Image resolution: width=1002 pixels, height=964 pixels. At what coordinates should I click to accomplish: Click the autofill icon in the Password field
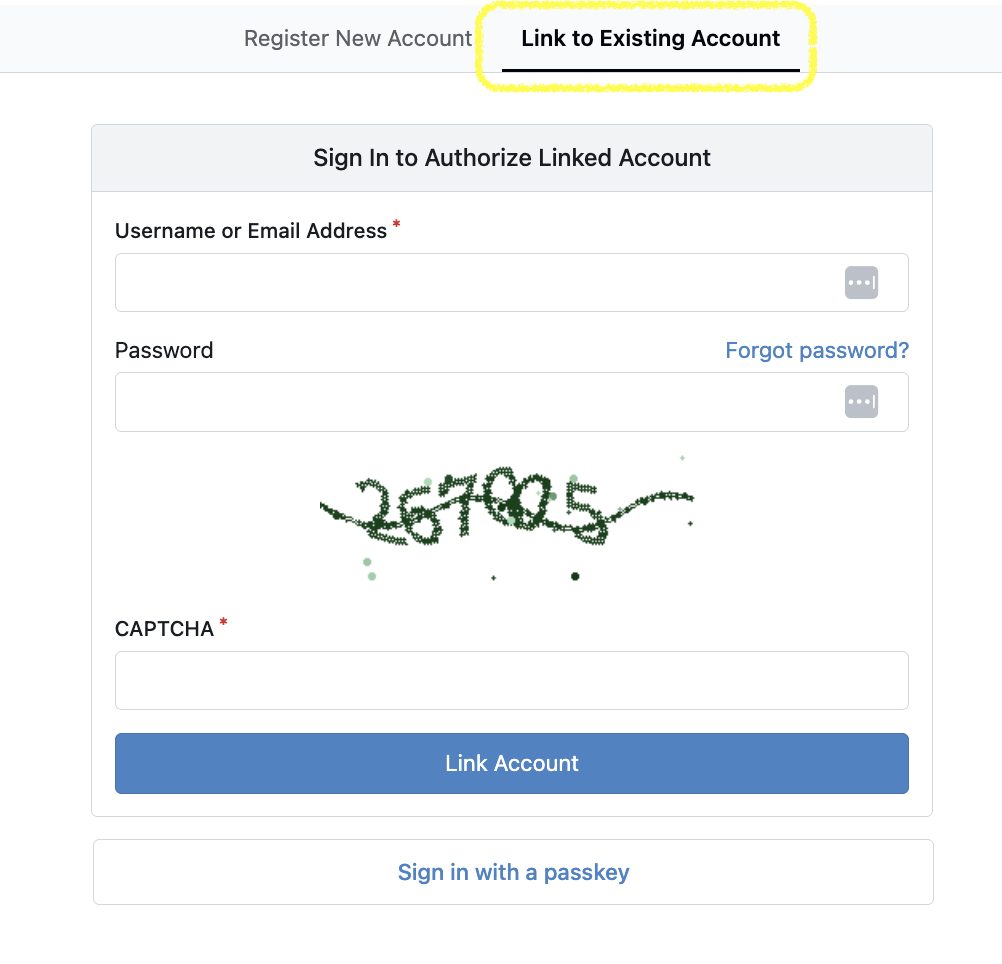(x=861, y=402)
